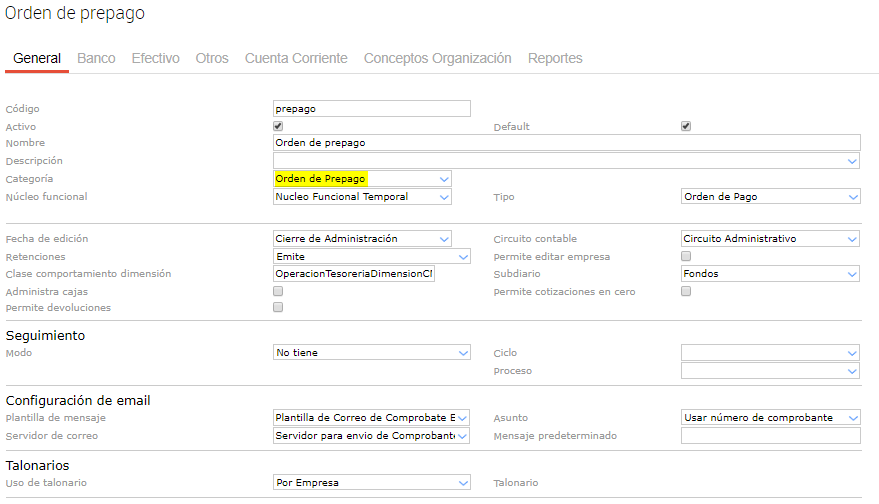The image size is (879, 504).
Task: Focus the Mensaje predeterminado field
Action: point(770,436)
